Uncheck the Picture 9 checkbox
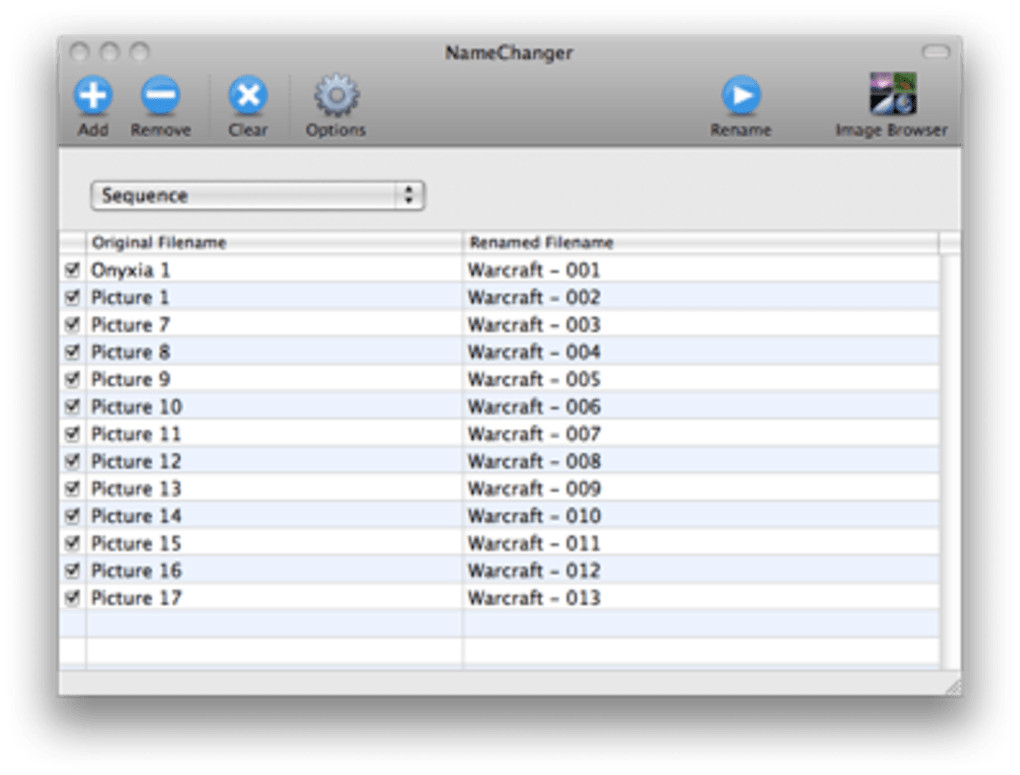 72,379
